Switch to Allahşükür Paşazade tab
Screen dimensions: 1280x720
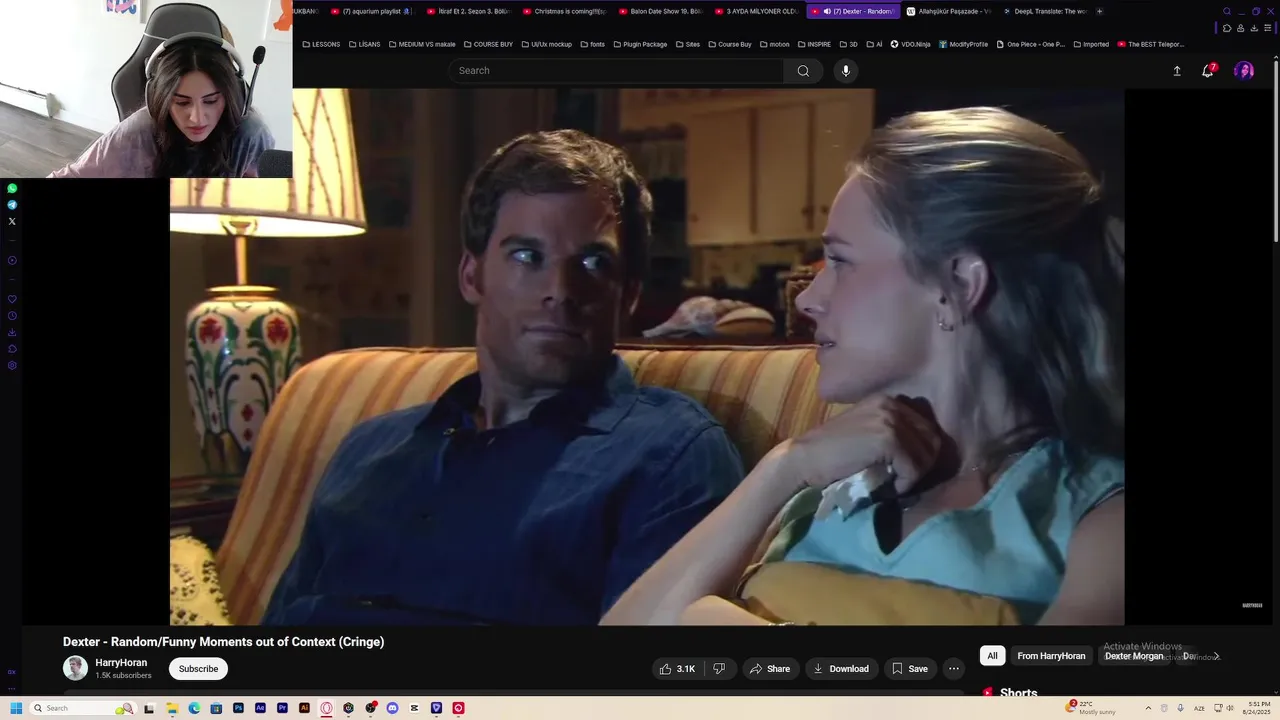click(948, 11)
